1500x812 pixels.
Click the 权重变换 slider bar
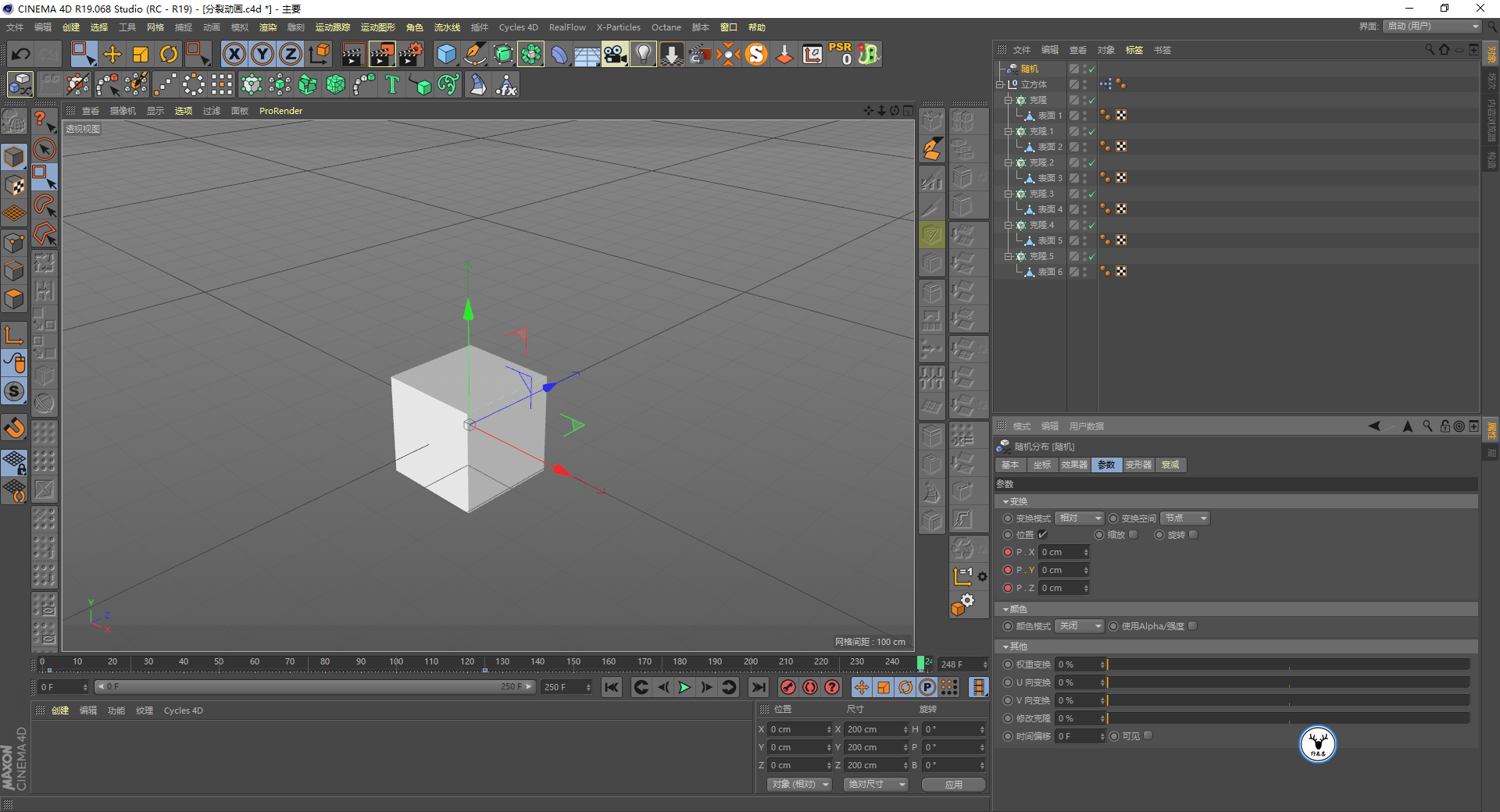tap(1288, 664)
